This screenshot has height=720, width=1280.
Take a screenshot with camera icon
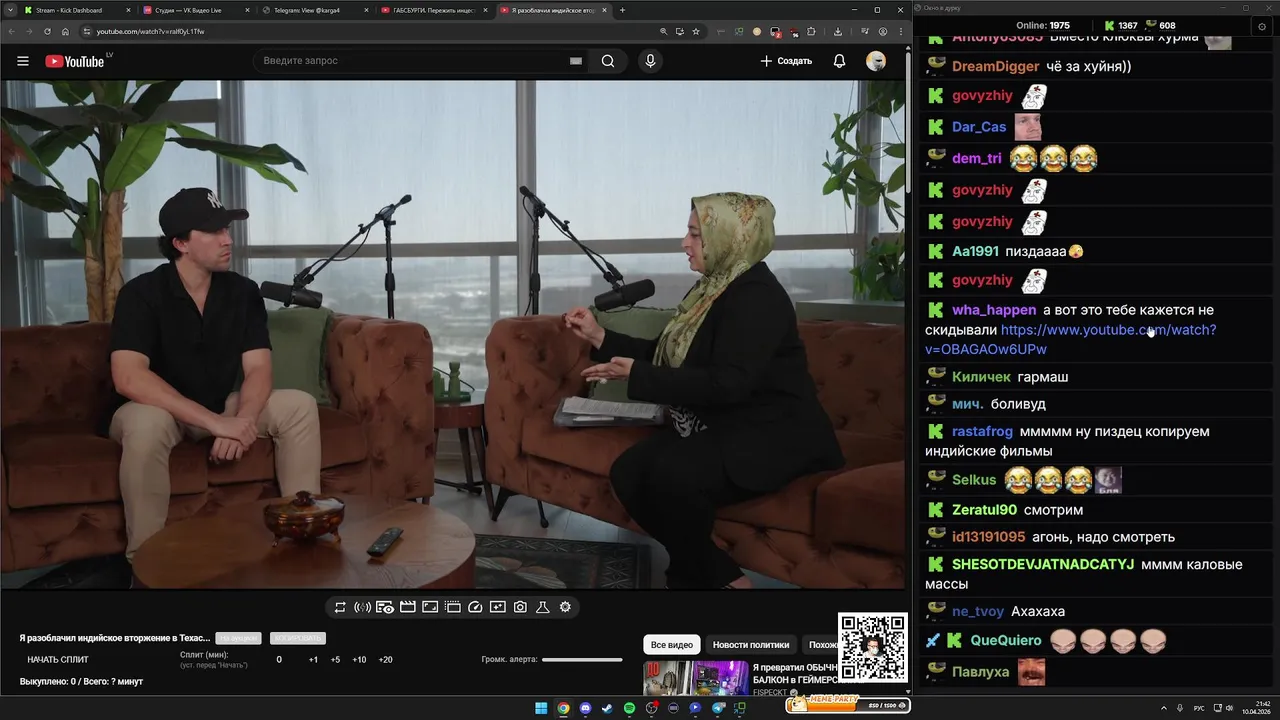[x=520, y=607]
